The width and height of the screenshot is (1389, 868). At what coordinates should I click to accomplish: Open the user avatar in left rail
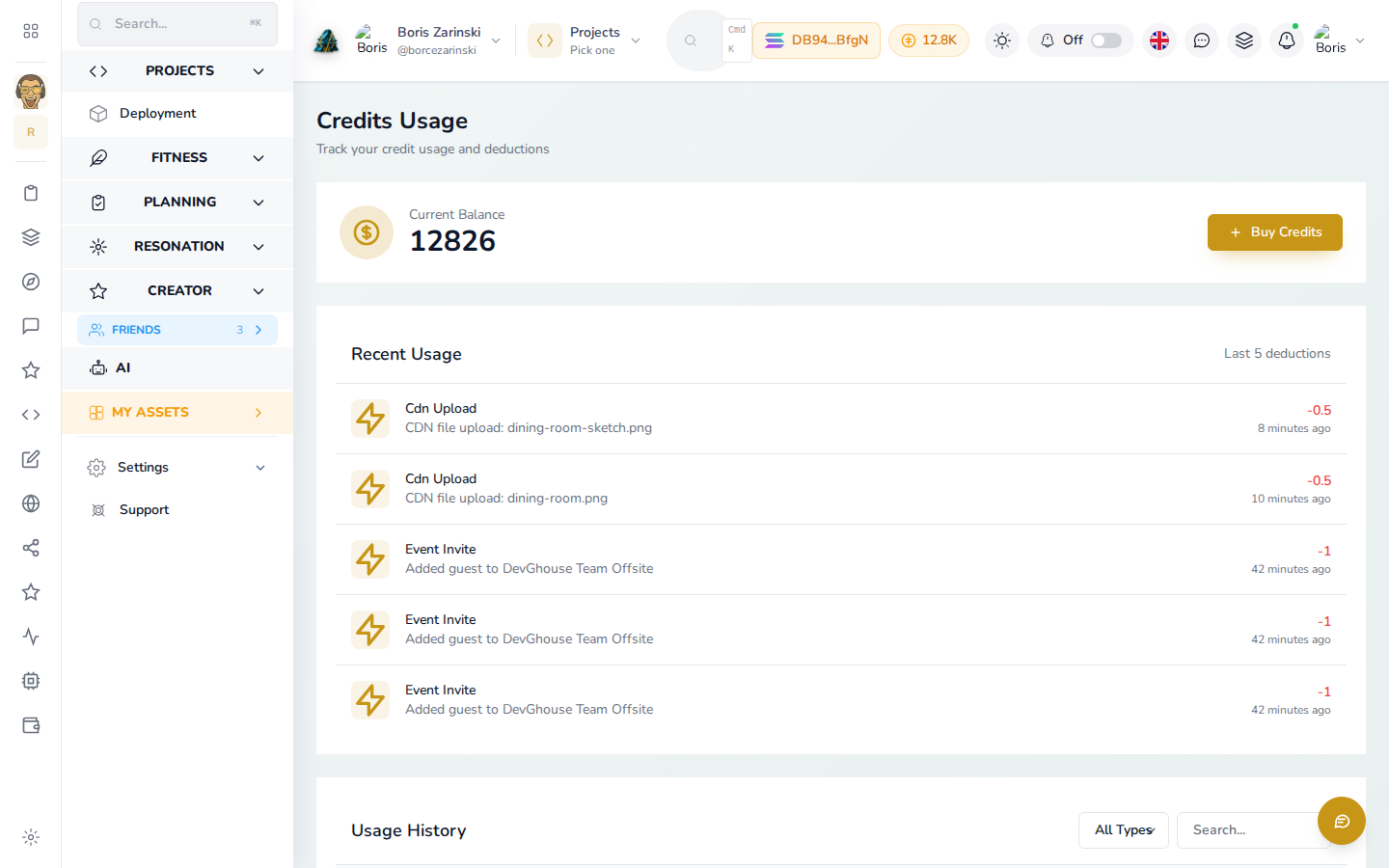(31, 92)
